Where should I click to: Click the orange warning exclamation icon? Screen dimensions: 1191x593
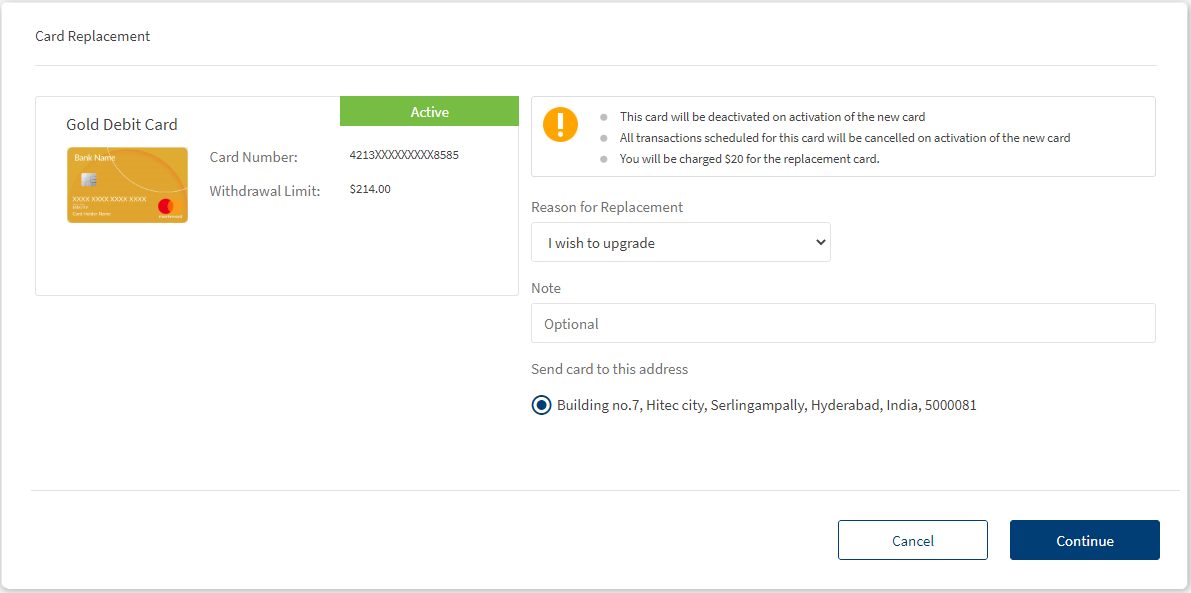click(x=560, y=125)
